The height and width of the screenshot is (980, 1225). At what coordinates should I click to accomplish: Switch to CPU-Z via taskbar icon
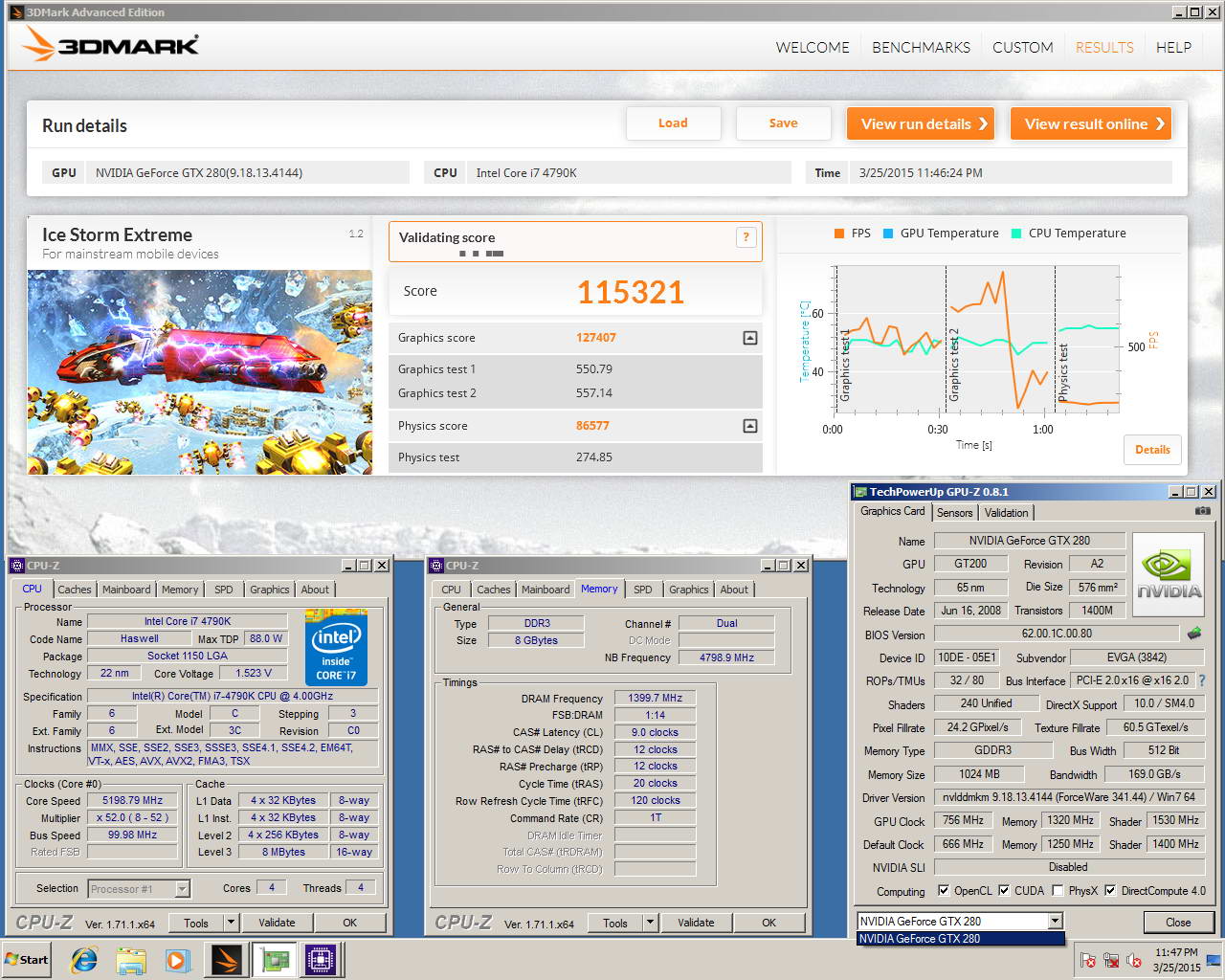coord(322,960)
